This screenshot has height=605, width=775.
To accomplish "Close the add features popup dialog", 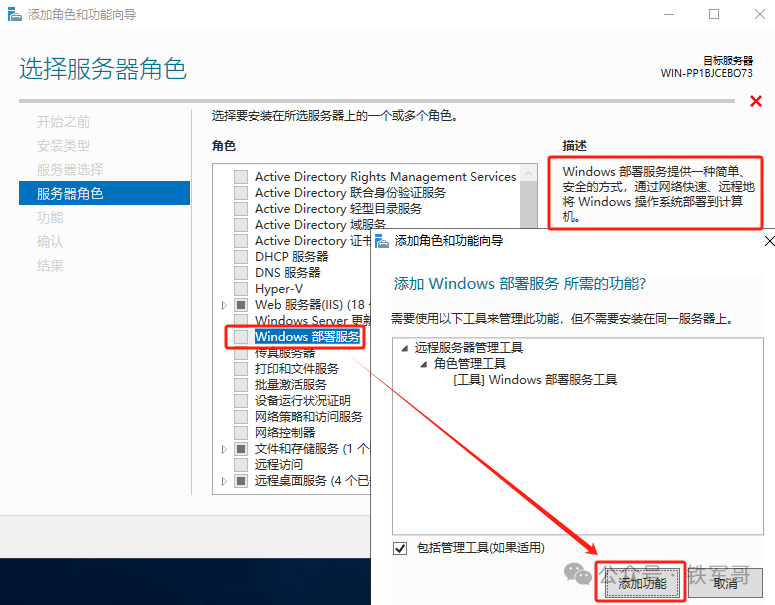I will (x=769, y=241).
